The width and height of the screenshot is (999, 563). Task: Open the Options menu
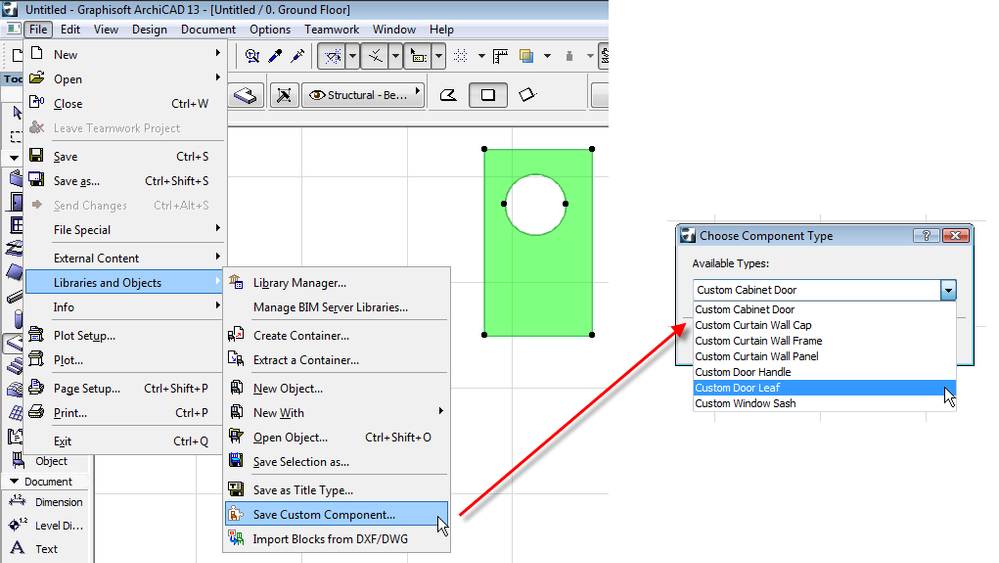tap(270, 29)
